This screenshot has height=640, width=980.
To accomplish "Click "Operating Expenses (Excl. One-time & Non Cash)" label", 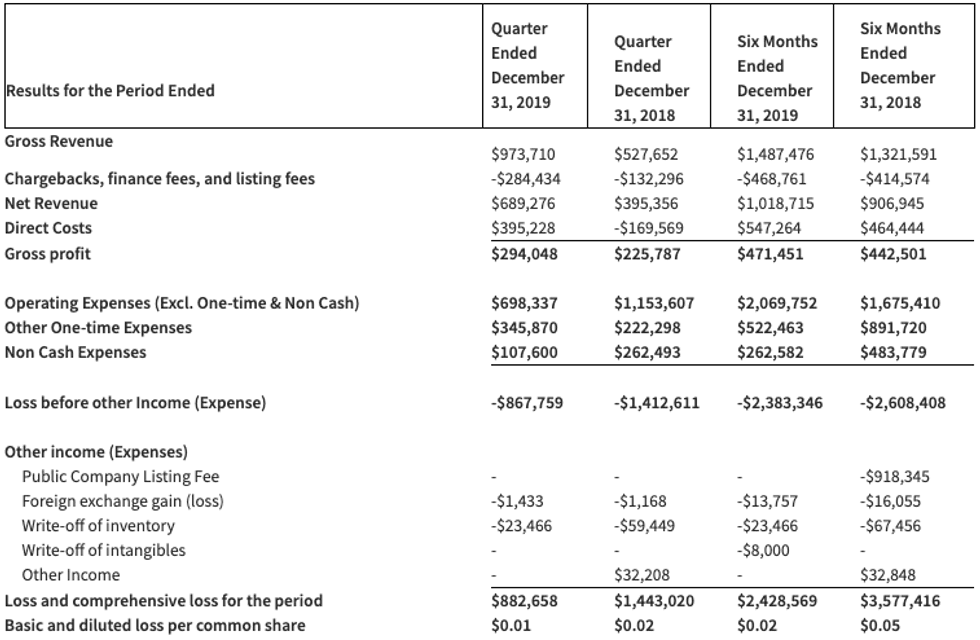I will [x=182, y=303].
